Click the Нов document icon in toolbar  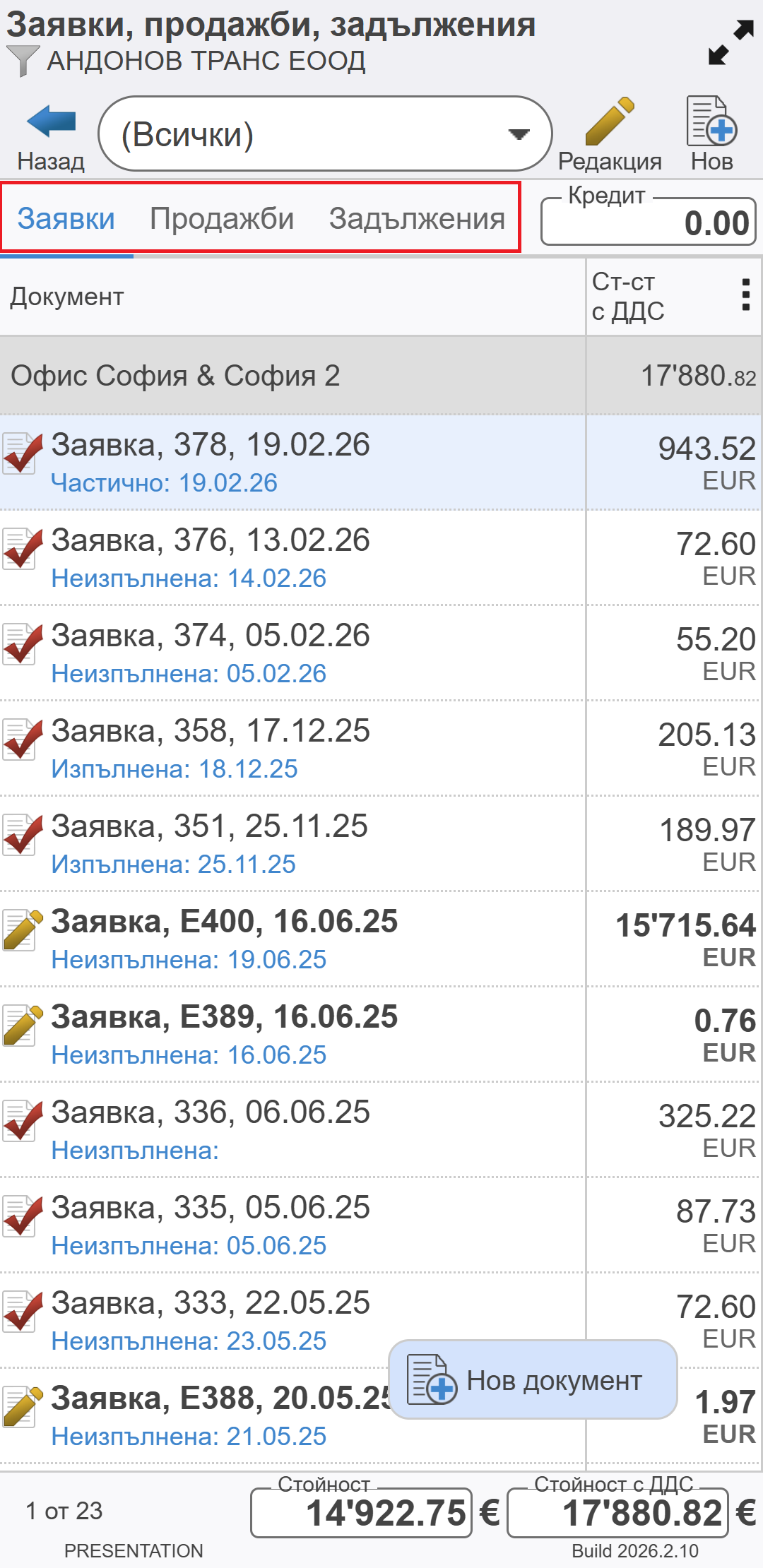[711, 121]
